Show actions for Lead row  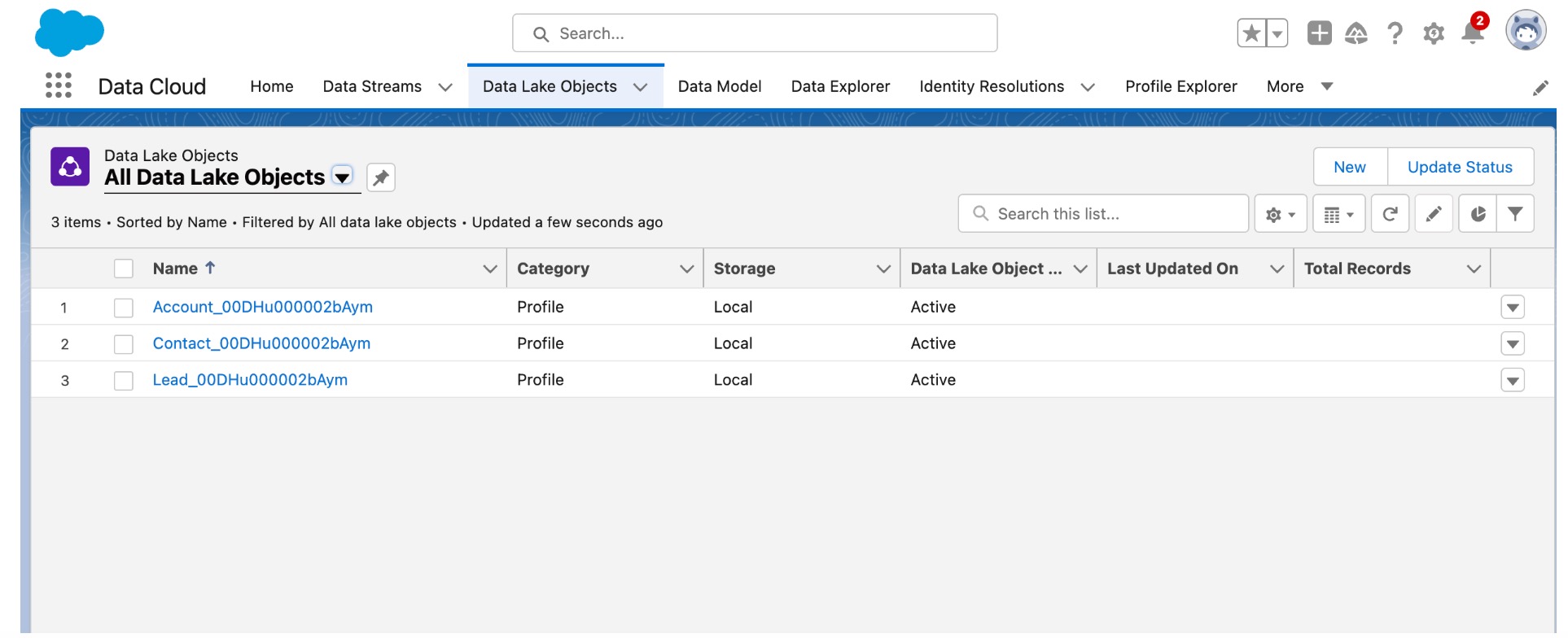point(1513,380)
